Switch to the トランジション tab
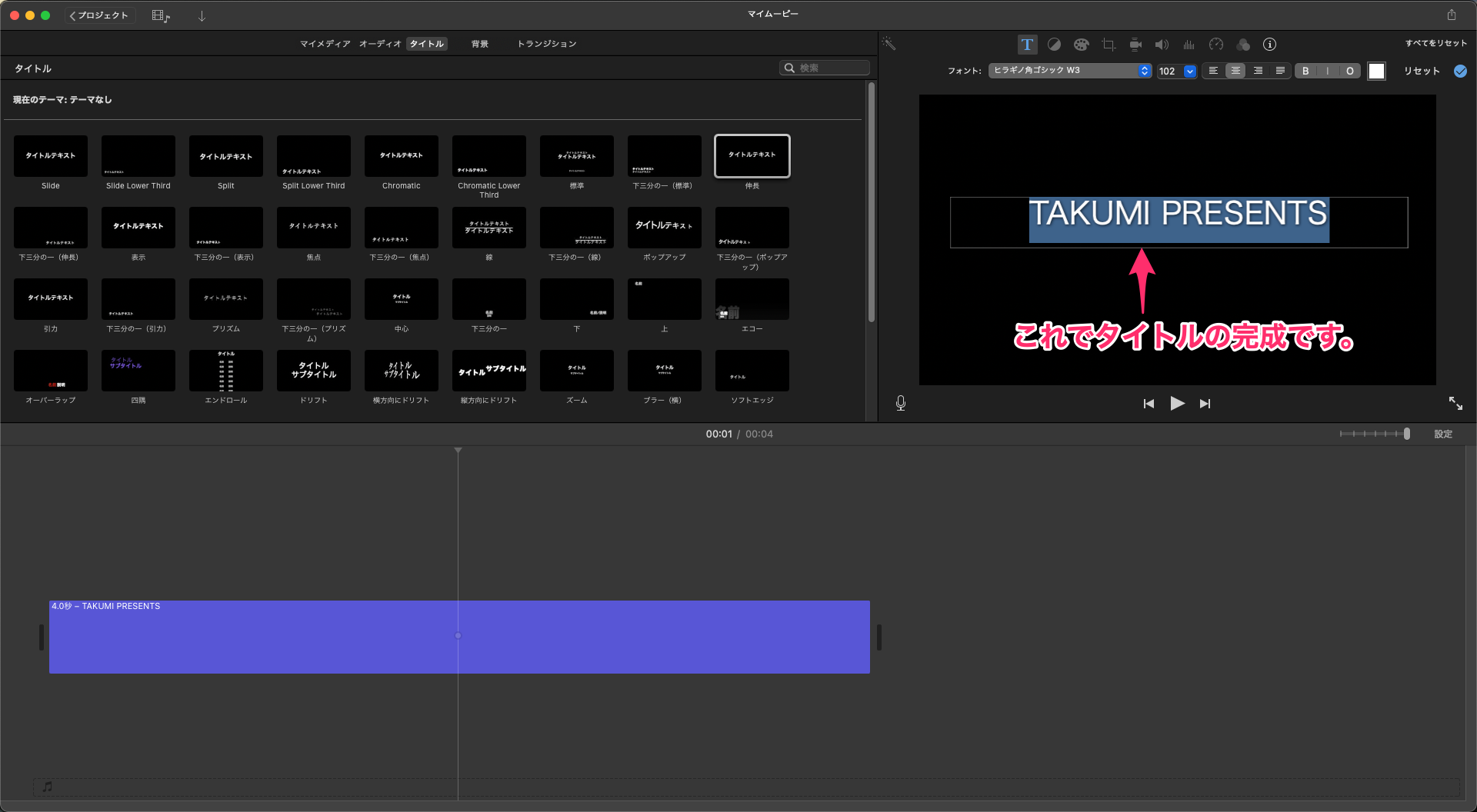This screenshot has height=812, width=1477. click(x=546, y=44)
